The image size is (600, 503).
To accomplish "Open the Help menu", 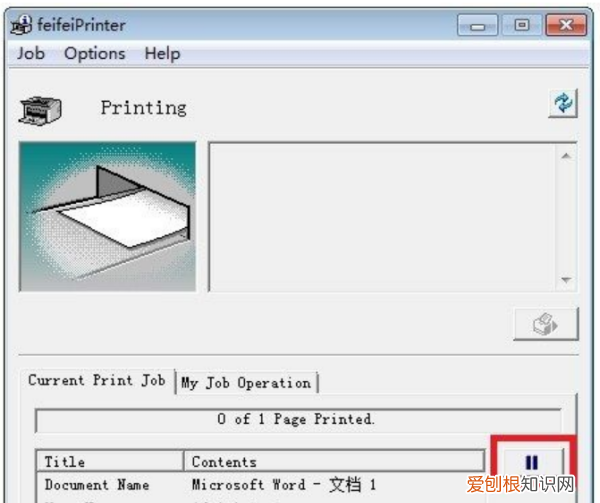I will tap(162, 53).
